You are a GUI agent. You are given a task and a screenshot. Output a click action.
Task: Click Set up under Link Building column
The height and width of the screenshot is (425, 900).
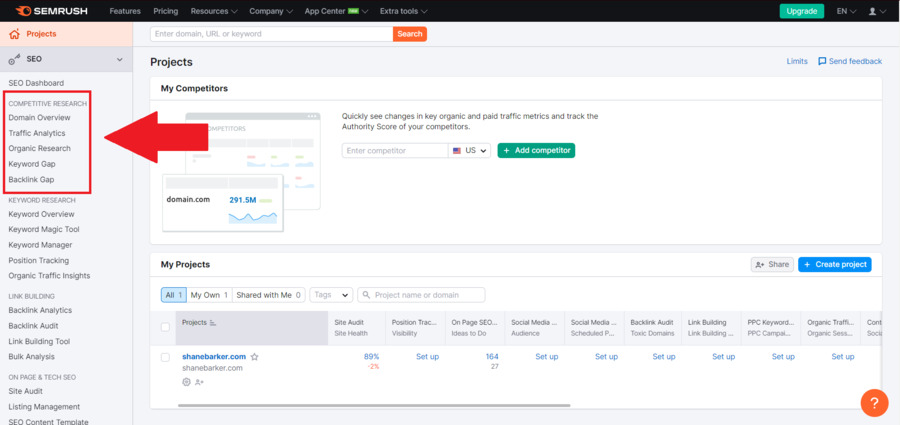point(723,357)
